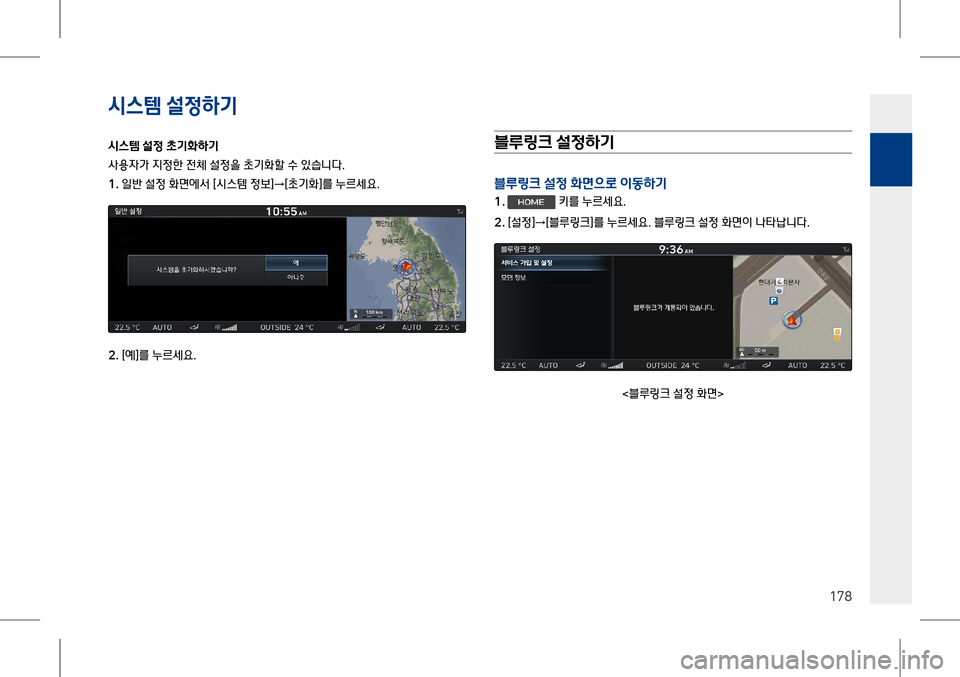Click the 블루링크 설정 screen title

[x=520, y=249]
